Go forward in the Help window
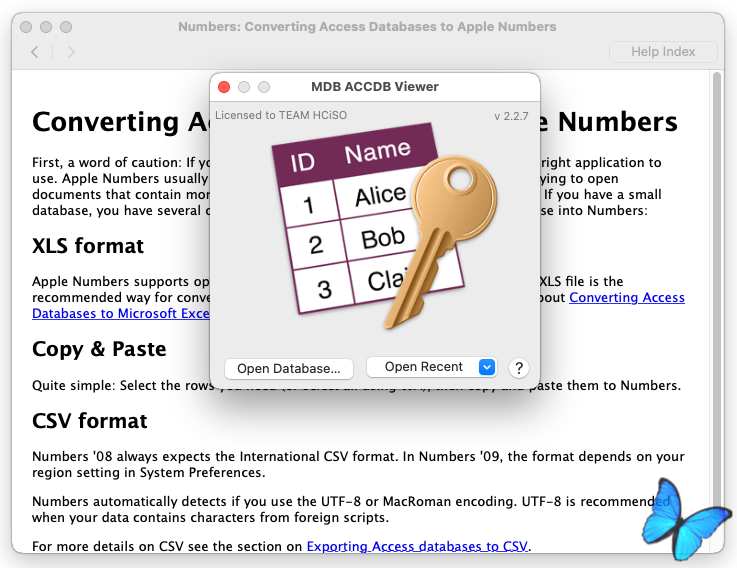Image resolution: width=737 pixels, height=568 pixels. (71, 52)
